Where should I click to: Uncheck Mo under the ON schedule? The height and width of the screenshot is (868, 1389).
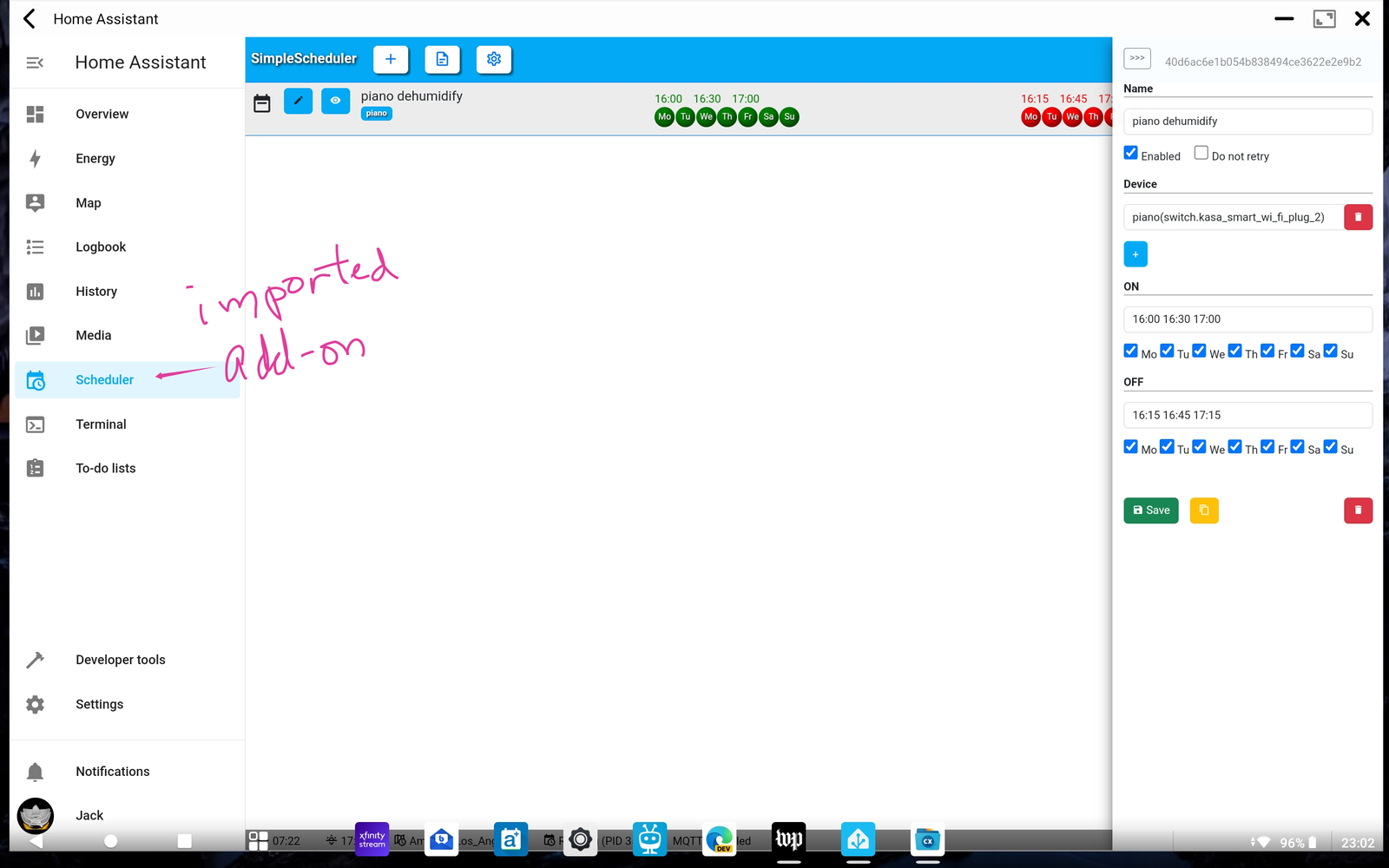click(1131, 352)
